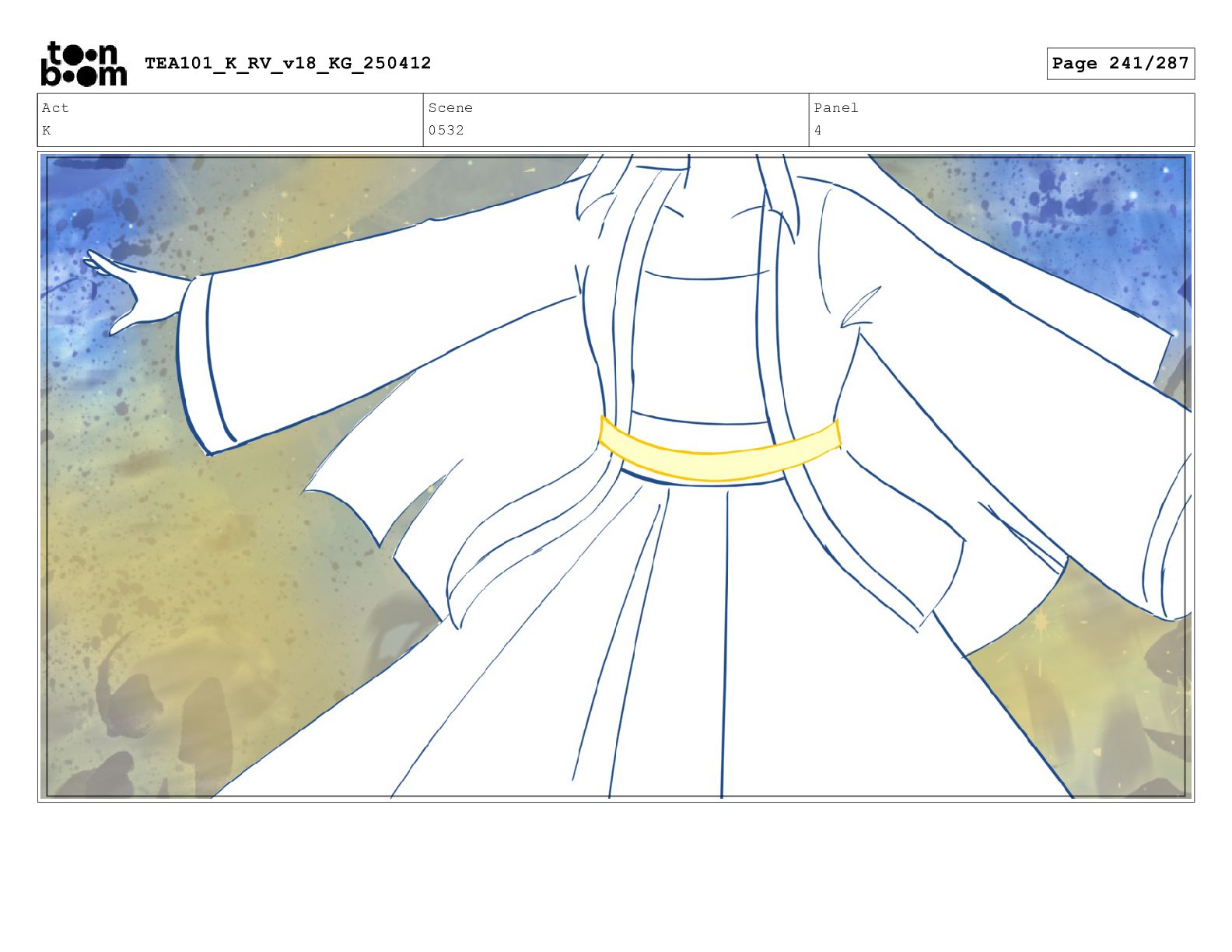
Task: Click the storyboard panel artwork thumbnail
Action: pyautogui.click(x=616, y=477)
